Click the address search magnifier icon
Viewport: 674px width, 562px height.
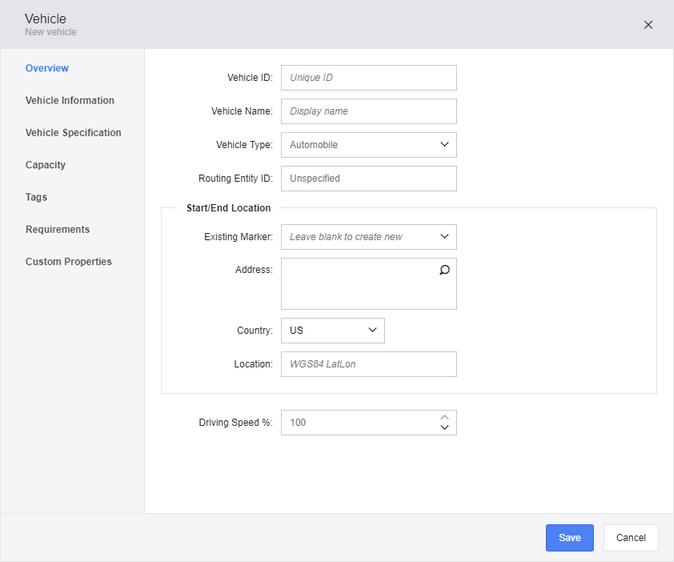pyautogui.click(x=444, y=270)
